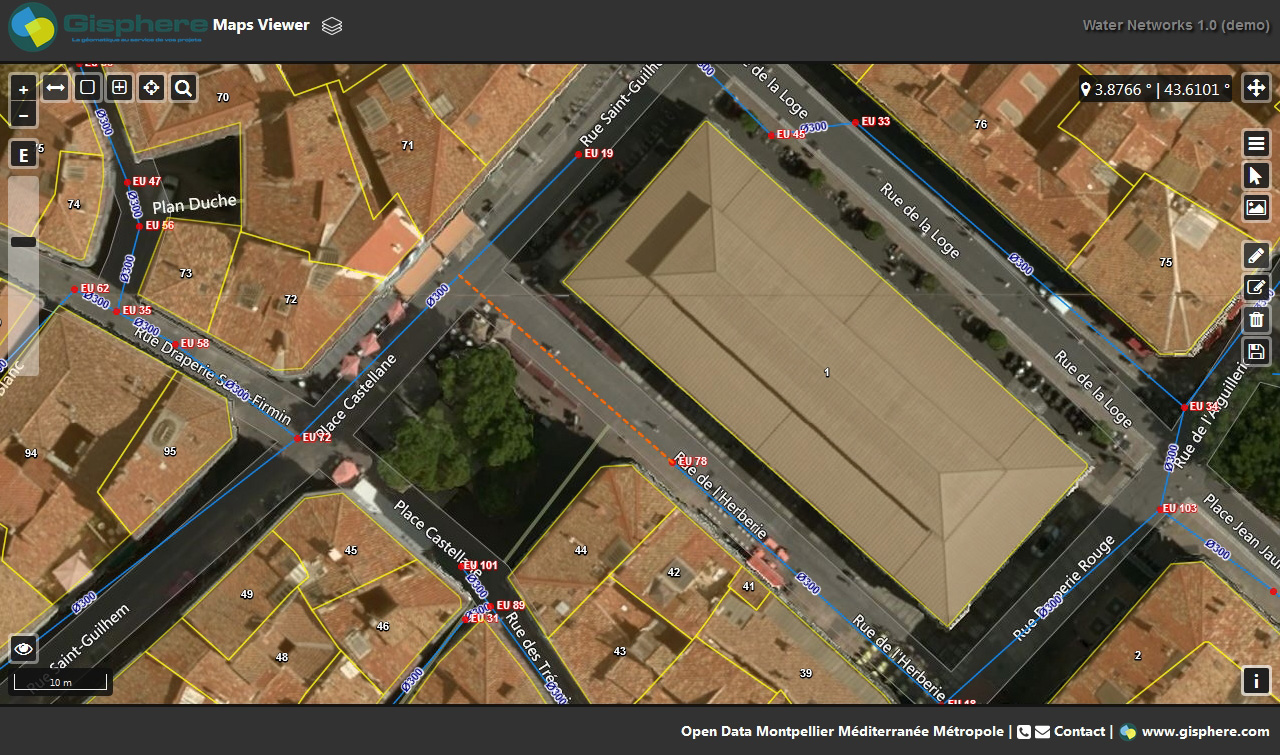Select the horizontal measure arrow tool
Viewport: 1280px width, 755px height.
(x=55, y=87)
